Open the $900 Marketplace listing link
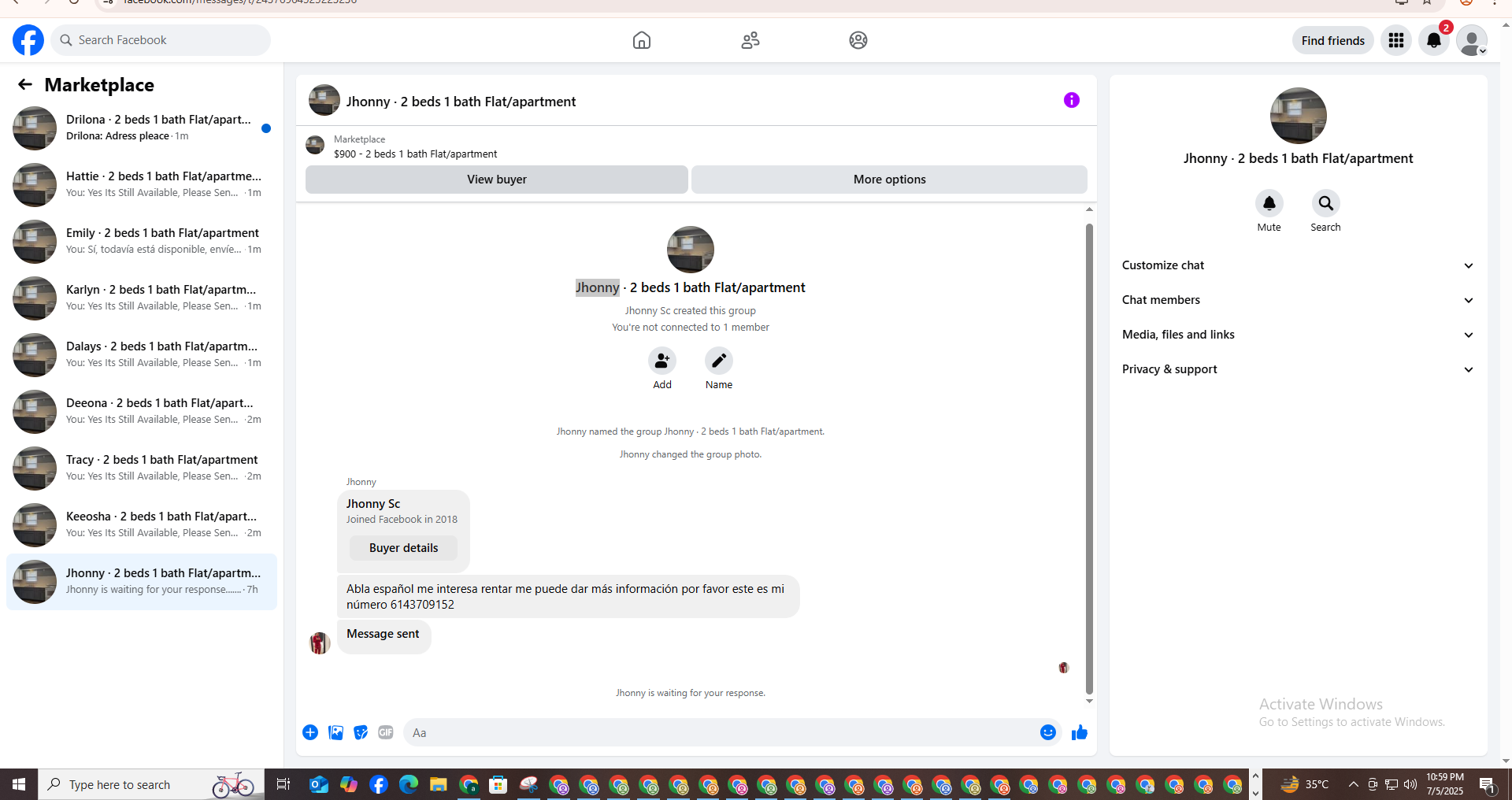 pyautogui.click(x=415, y=154)
